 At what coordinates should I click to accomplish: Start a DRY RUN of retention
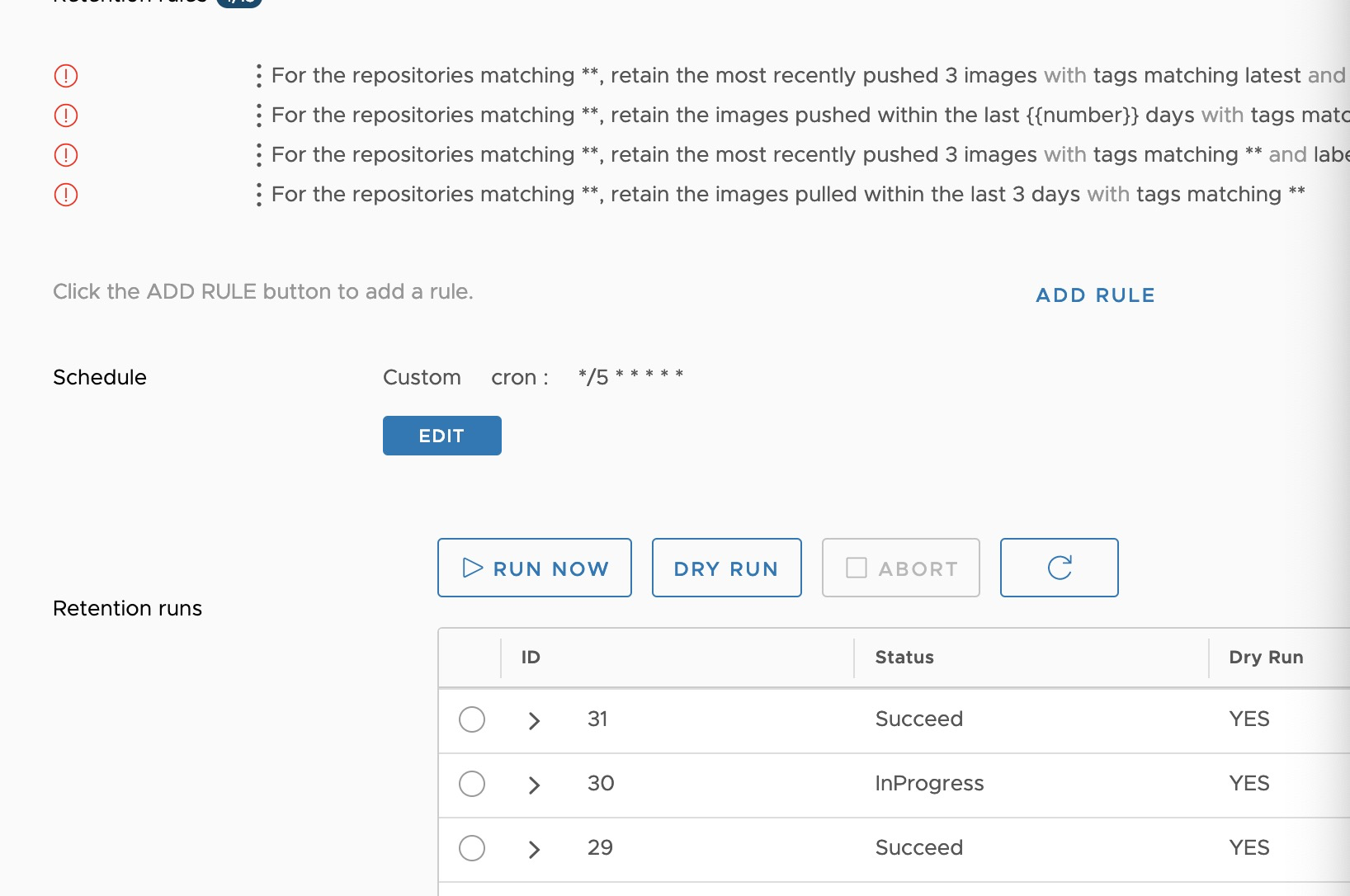point(726,568)
